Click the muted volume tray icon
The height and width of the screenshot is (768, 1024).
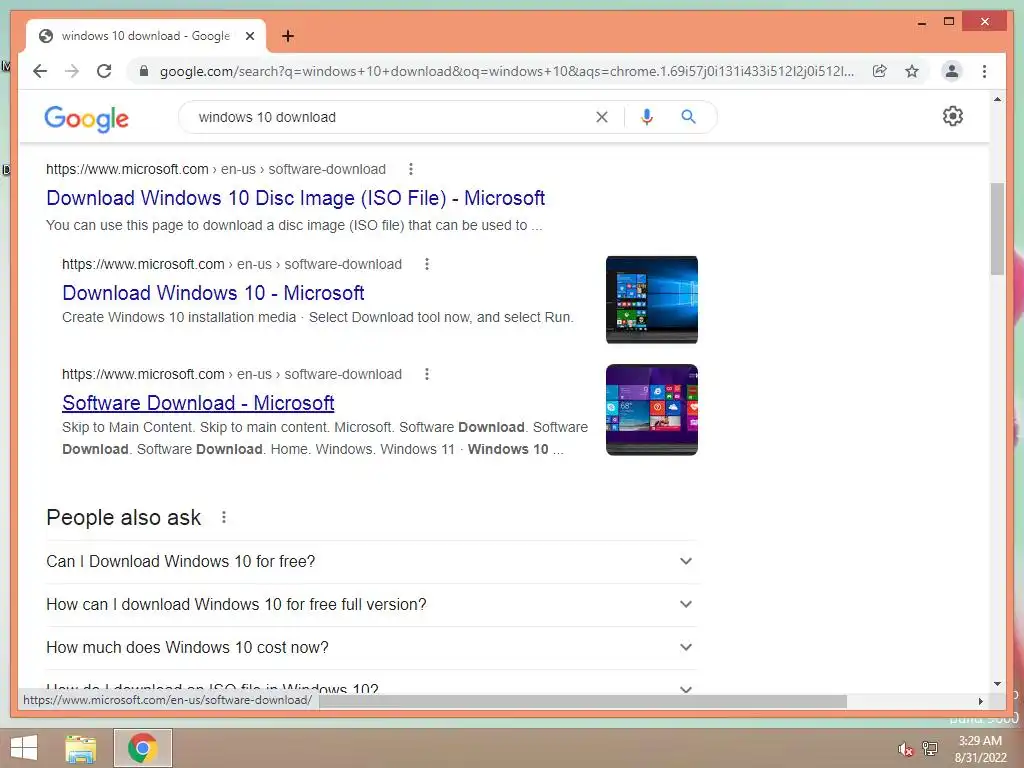905,749
